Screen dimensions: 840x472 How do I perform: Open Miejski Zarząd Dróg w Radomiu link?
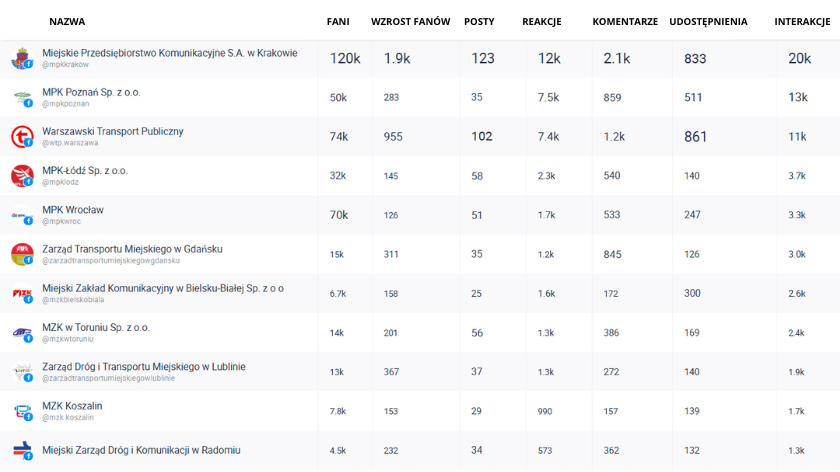pyautogui.click(x=141, y=450)
